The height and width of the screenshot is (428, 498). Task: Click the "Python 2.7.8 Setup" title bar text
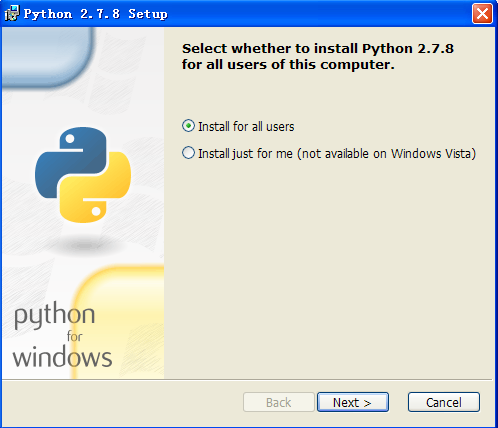tap(96, 14)
